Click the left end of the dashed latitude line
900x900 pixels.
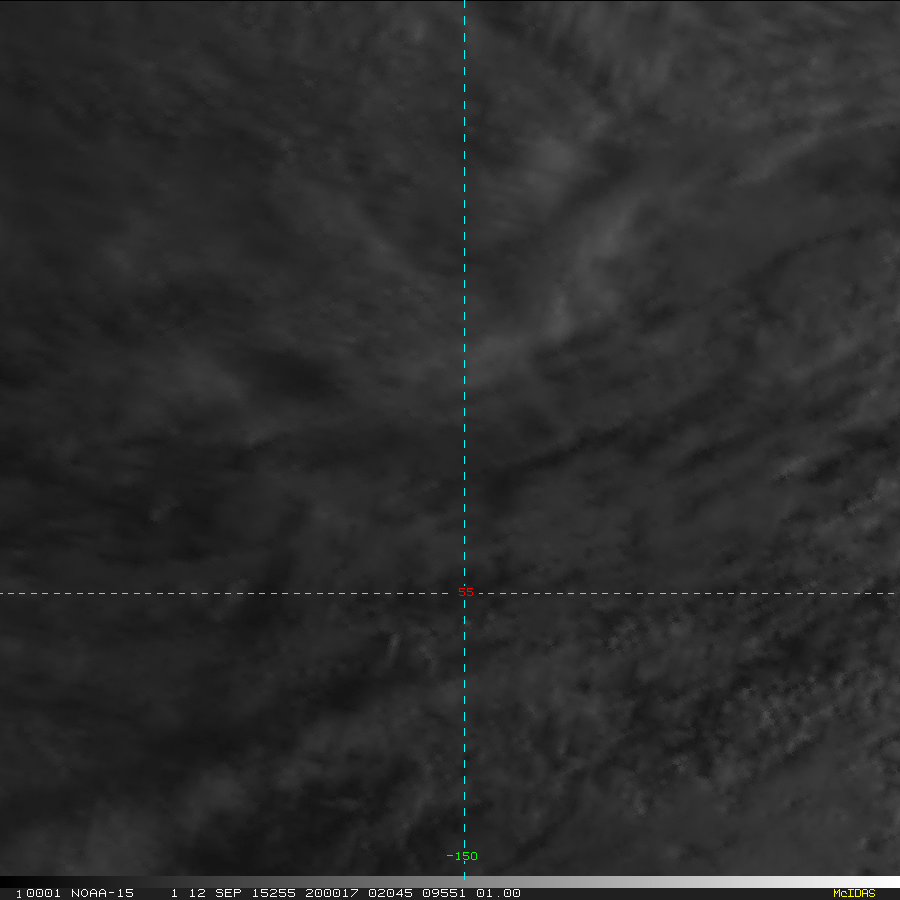coord(4,593)
